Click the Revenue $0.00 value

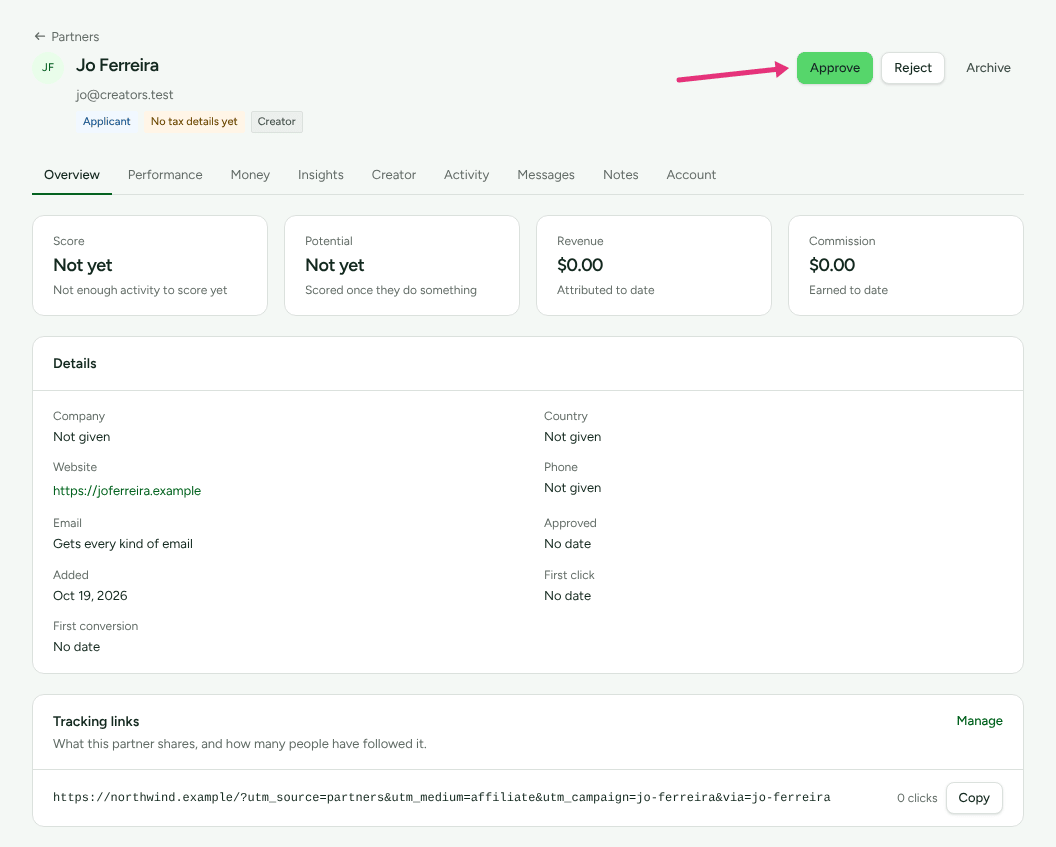580,265
